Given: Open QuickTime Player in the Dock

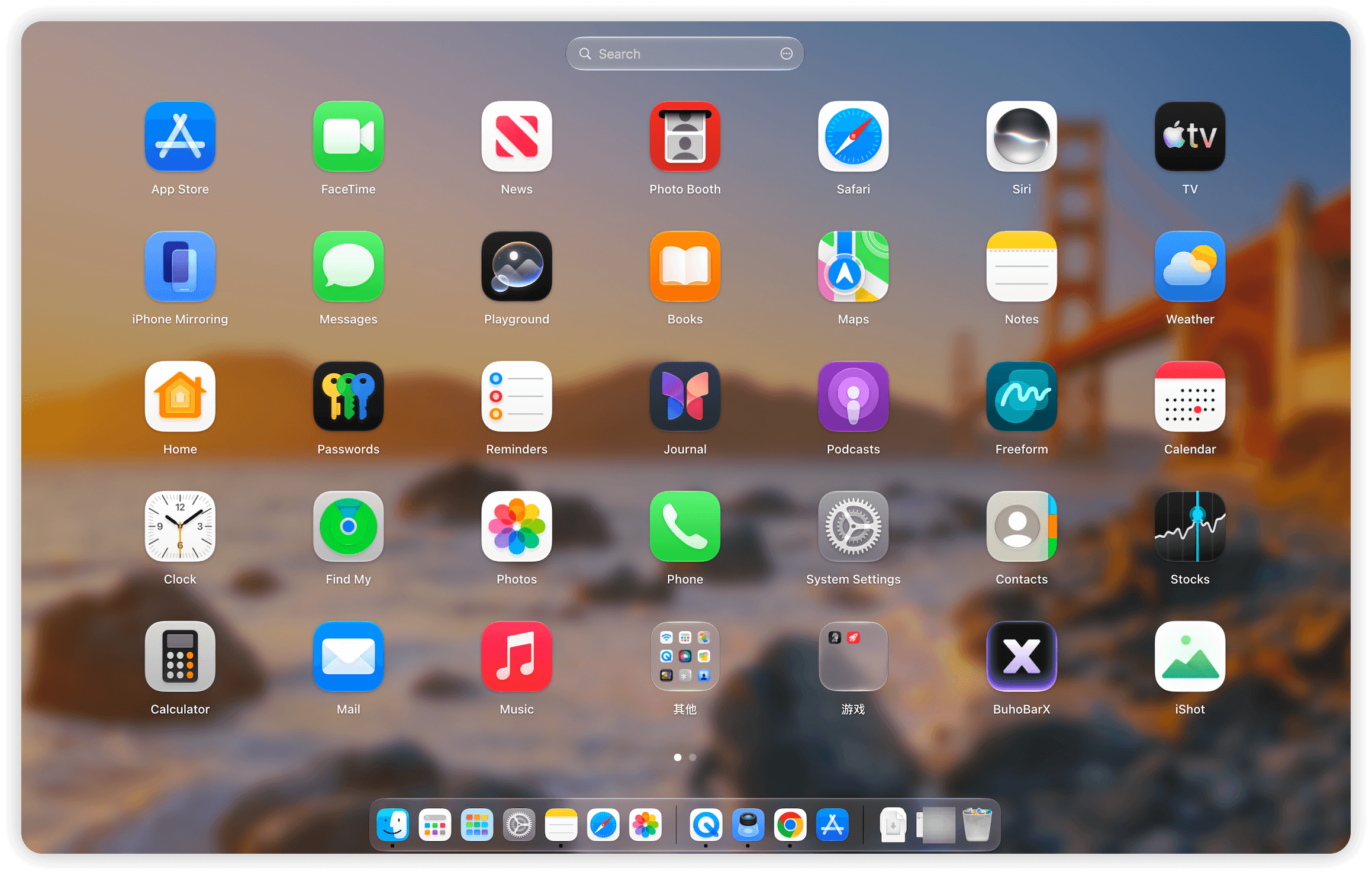Looking at the screenshot, I should tap(706, 825).
